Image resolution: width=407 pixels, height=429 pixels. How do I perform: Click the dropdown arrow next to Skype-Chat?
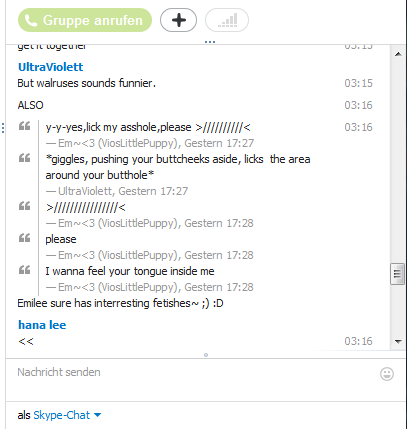point(97,415)
